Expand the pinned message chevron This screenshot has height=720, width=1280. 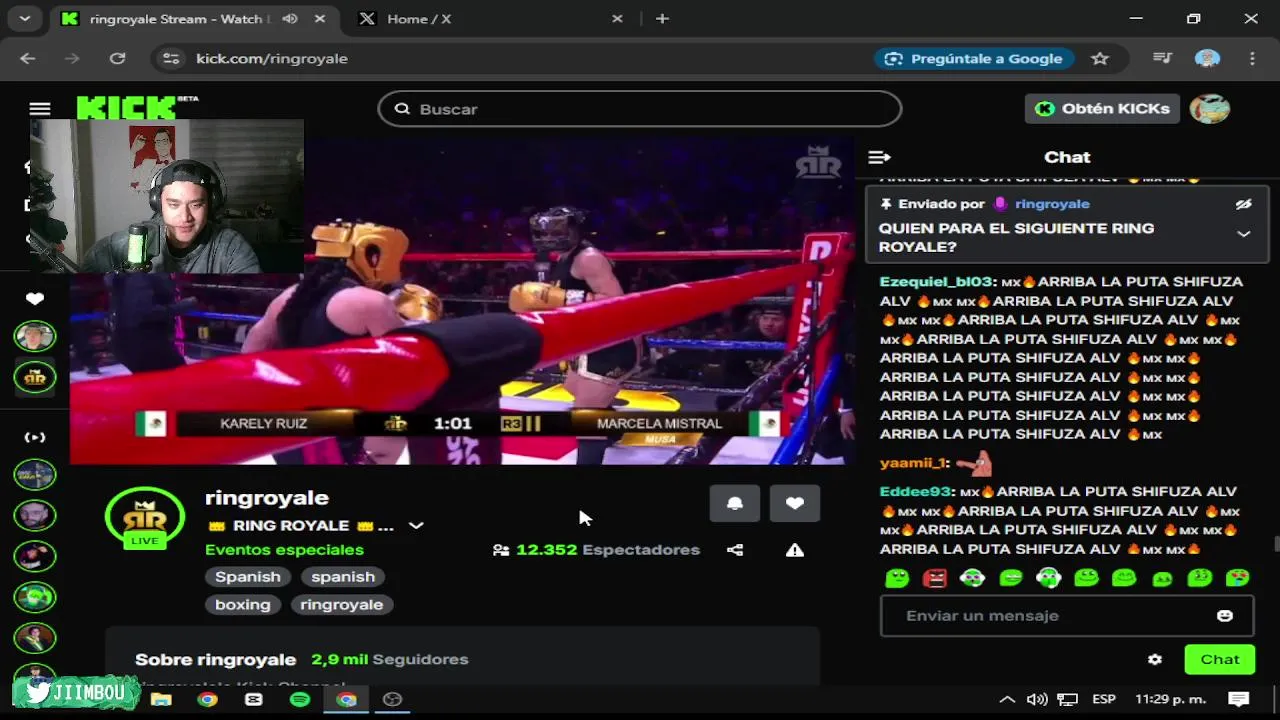tap(1243, 234)
